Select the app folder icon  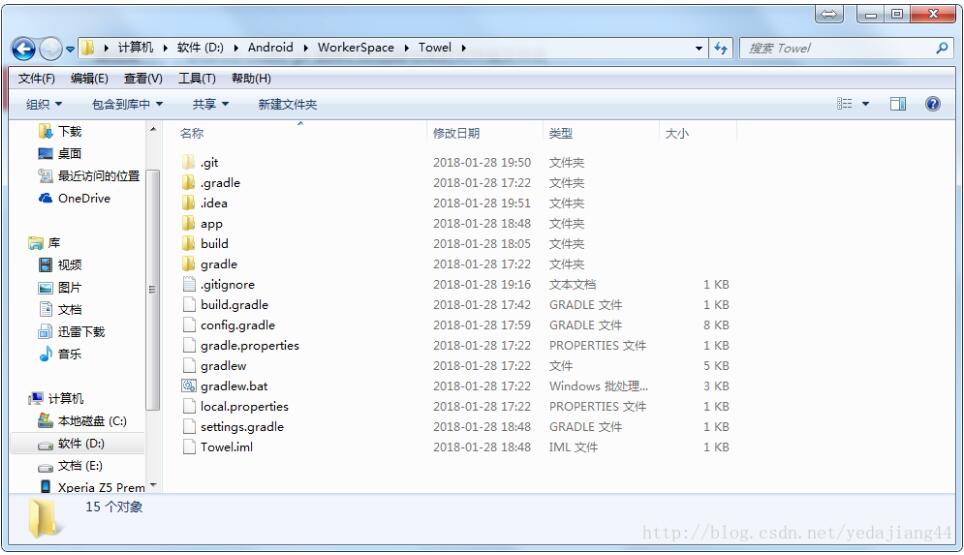pos(189,223)
